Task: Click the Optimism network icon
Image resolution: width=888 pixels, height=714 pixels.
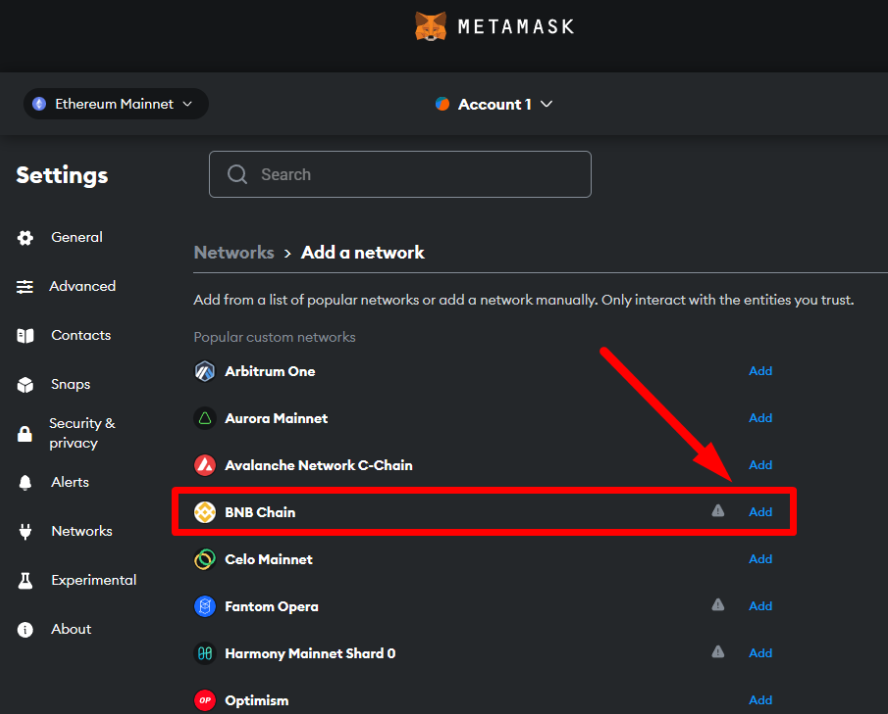Action: click(x=205, y=700)
